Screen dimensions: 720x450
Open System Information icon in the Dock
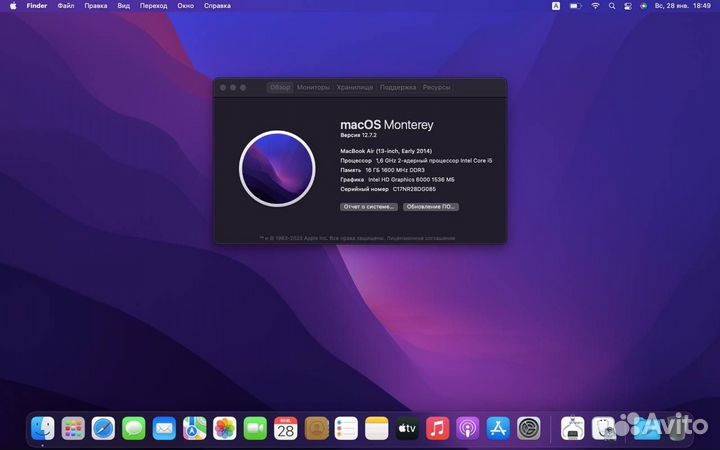point(573,428)
